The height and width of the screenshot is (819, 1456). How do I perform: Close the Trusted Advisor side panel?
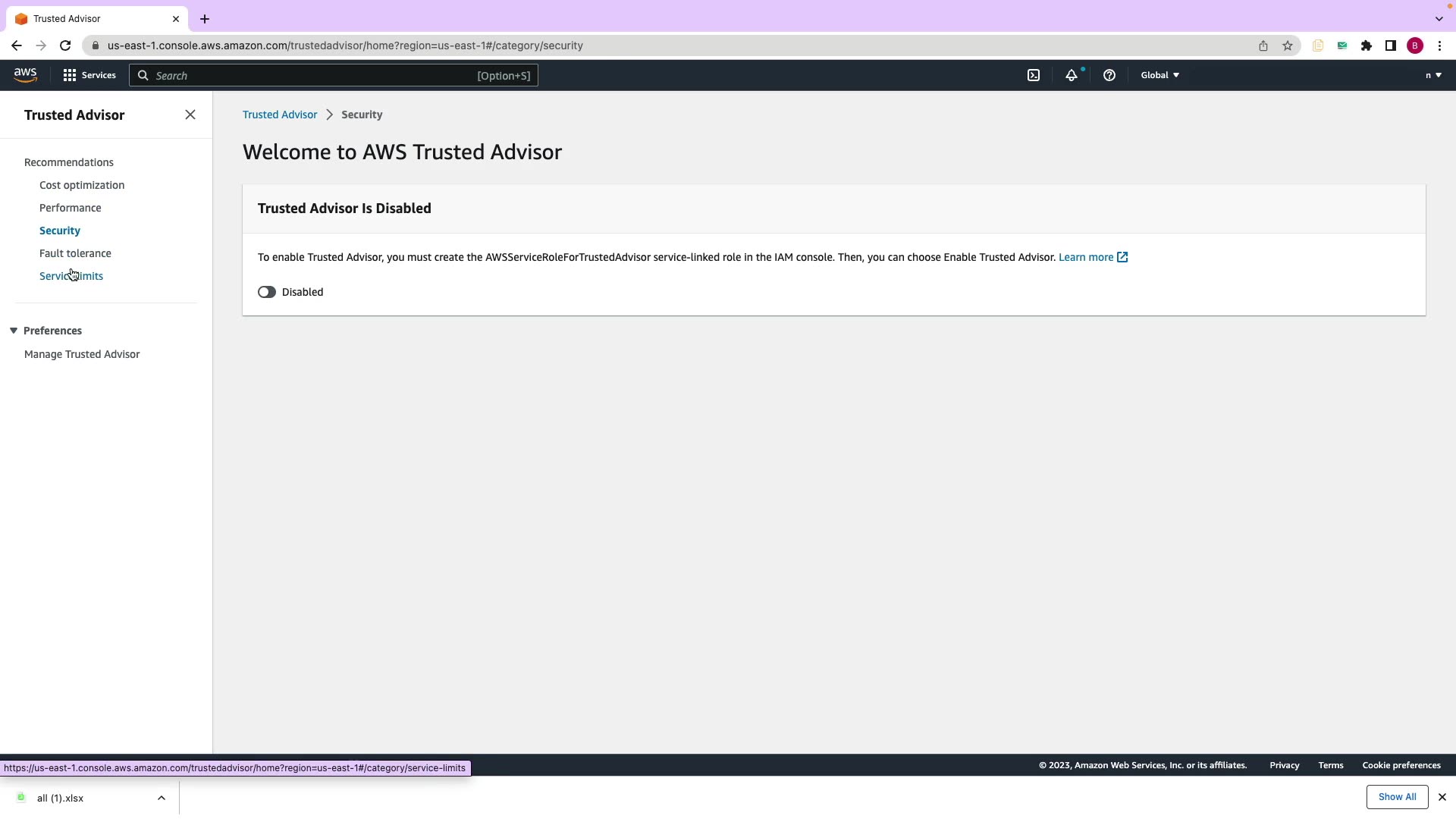click(190, 115)
